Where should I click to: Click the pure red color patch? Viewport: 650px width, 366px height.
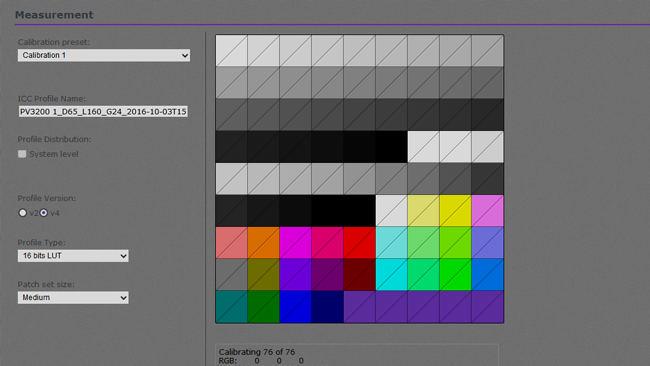pyautogui.click(x=359, y=243)
